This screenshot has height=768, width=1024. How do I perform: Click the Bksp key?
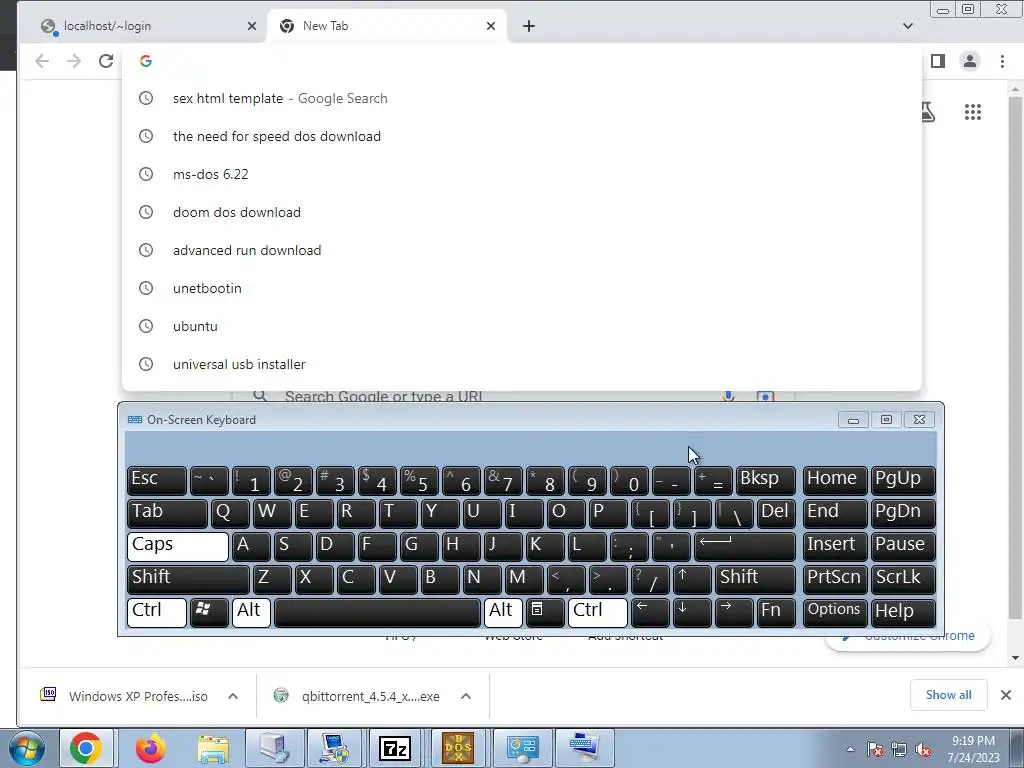pyautogui.click(x=766, y=481)
